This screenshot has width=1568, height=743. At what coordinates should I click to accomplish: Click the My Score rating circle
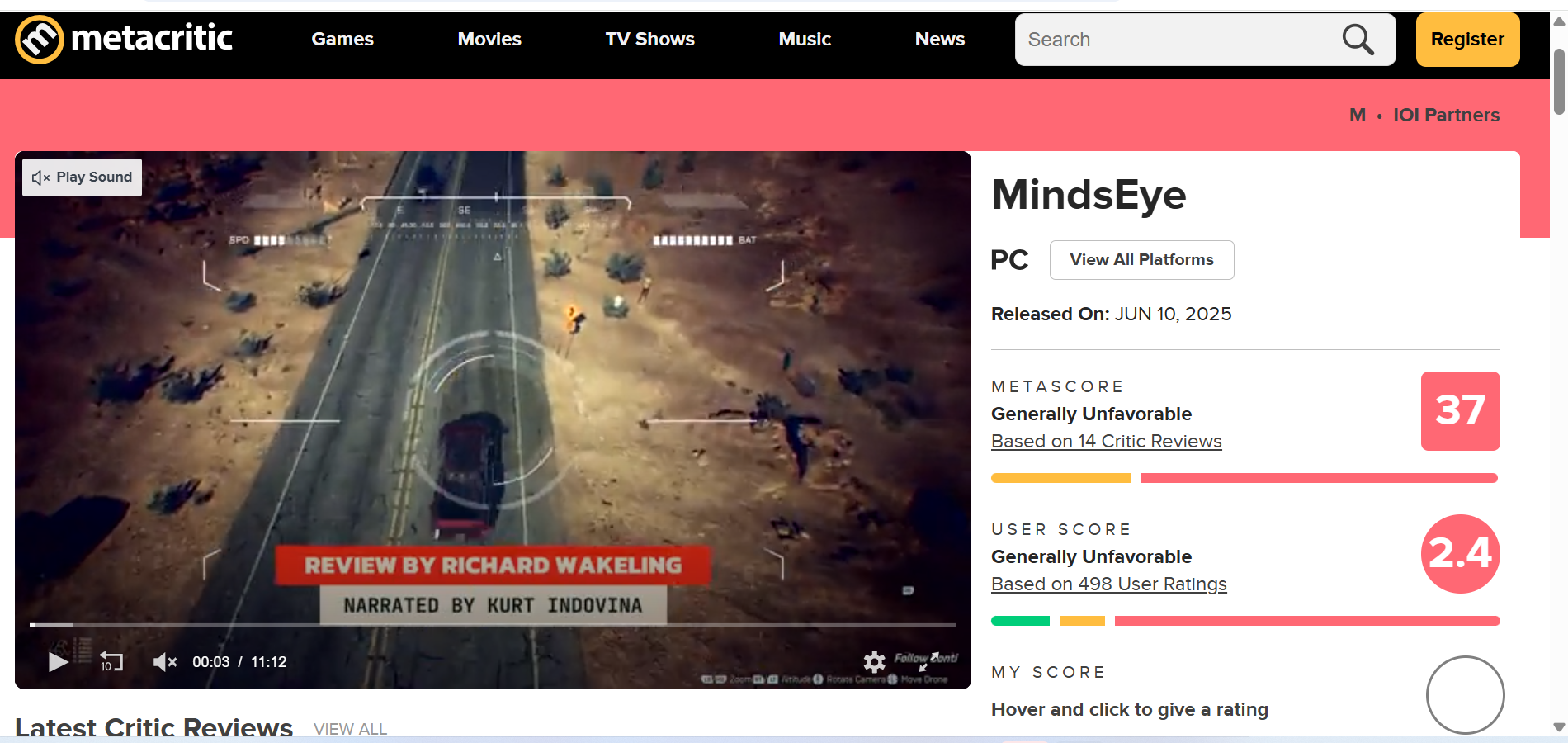coord(1465,694)
